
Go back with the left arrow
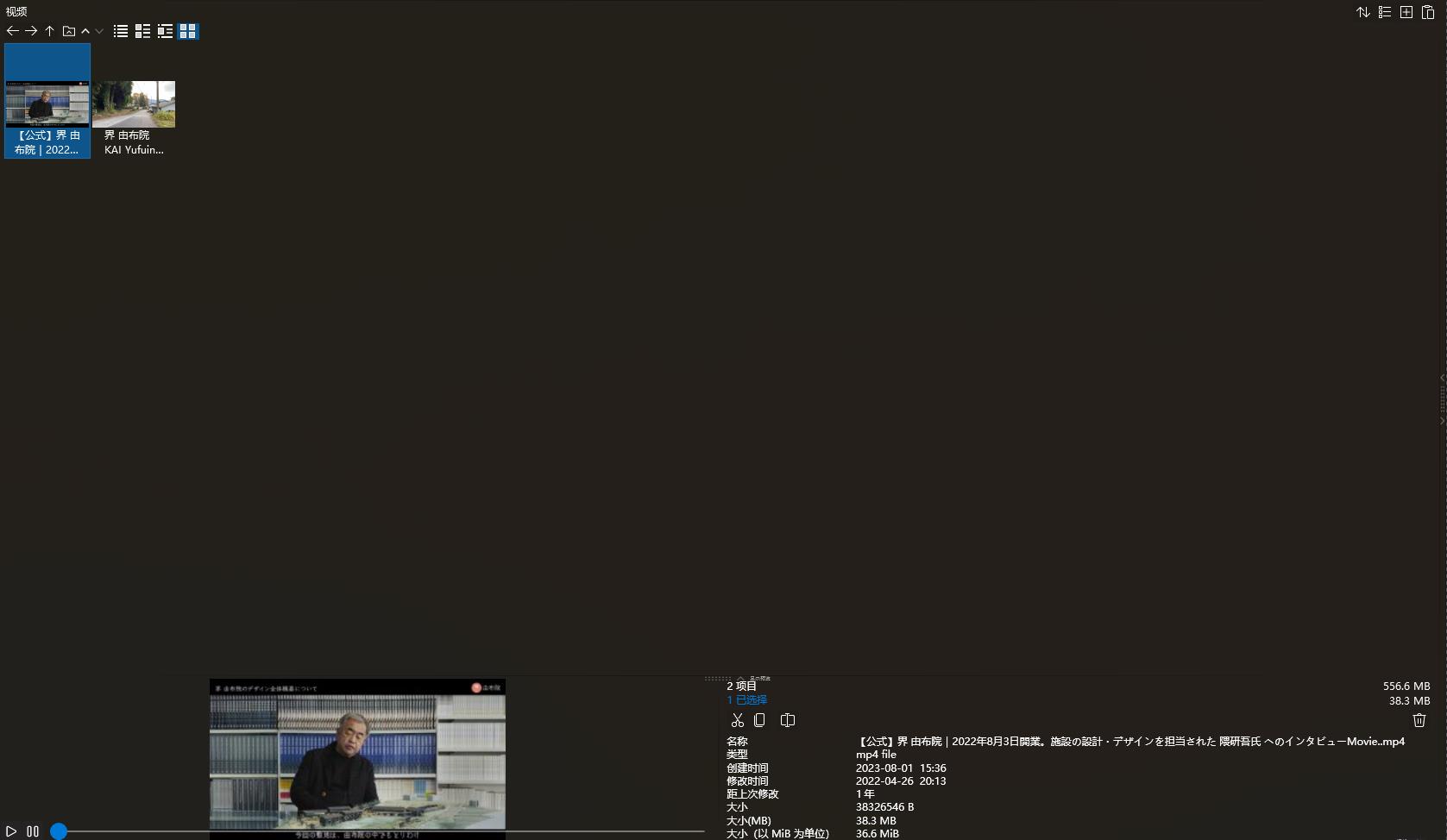(12, 31)
